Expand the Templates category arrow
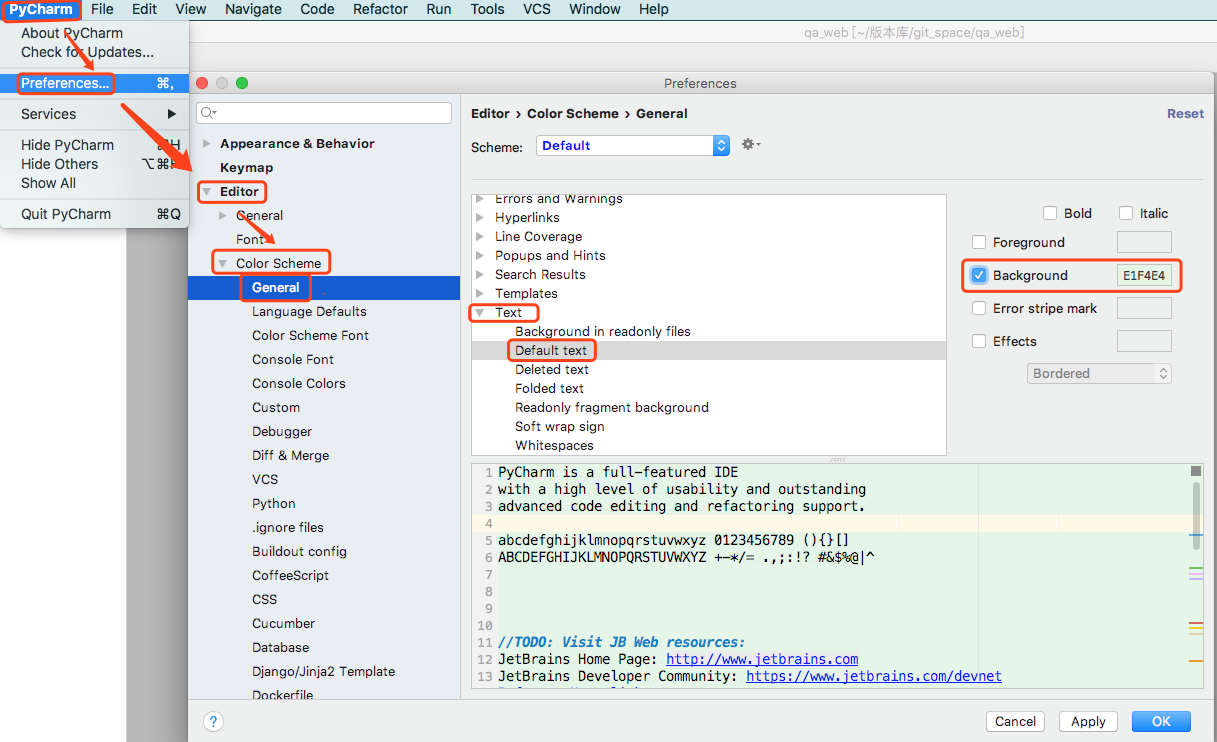1217x742 pixels. [x=481, y=293]
